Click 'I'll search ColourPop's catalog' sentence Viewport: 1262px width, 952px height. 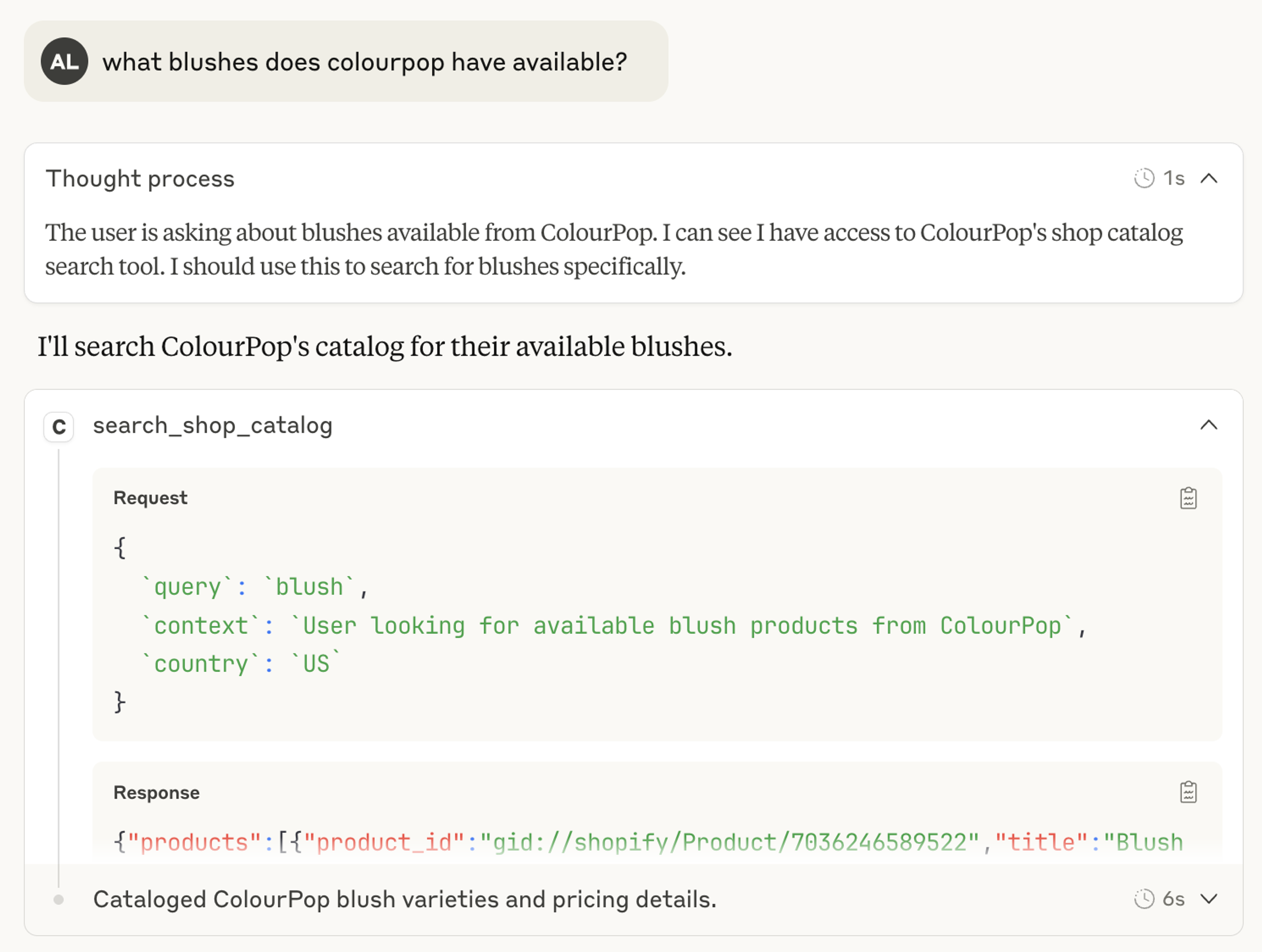(x=385, y=346)
